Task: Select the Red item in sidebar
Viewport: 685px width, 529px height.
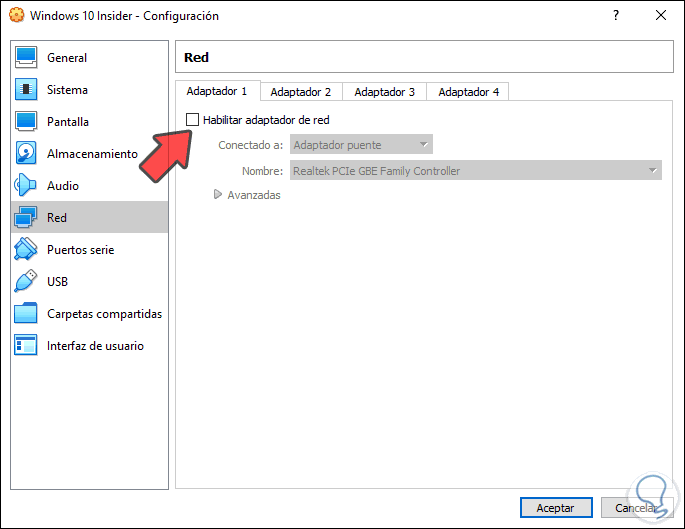Action: click(x=56, y=218)
